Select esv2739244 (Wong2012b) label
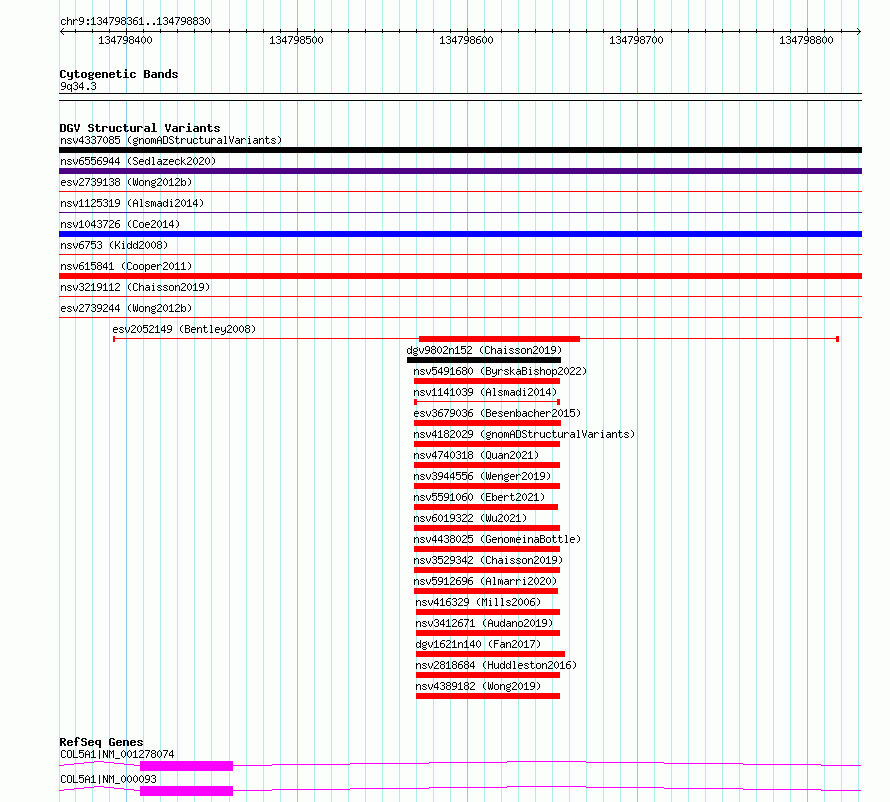The image size is (890, 802). tap(126, 308)
